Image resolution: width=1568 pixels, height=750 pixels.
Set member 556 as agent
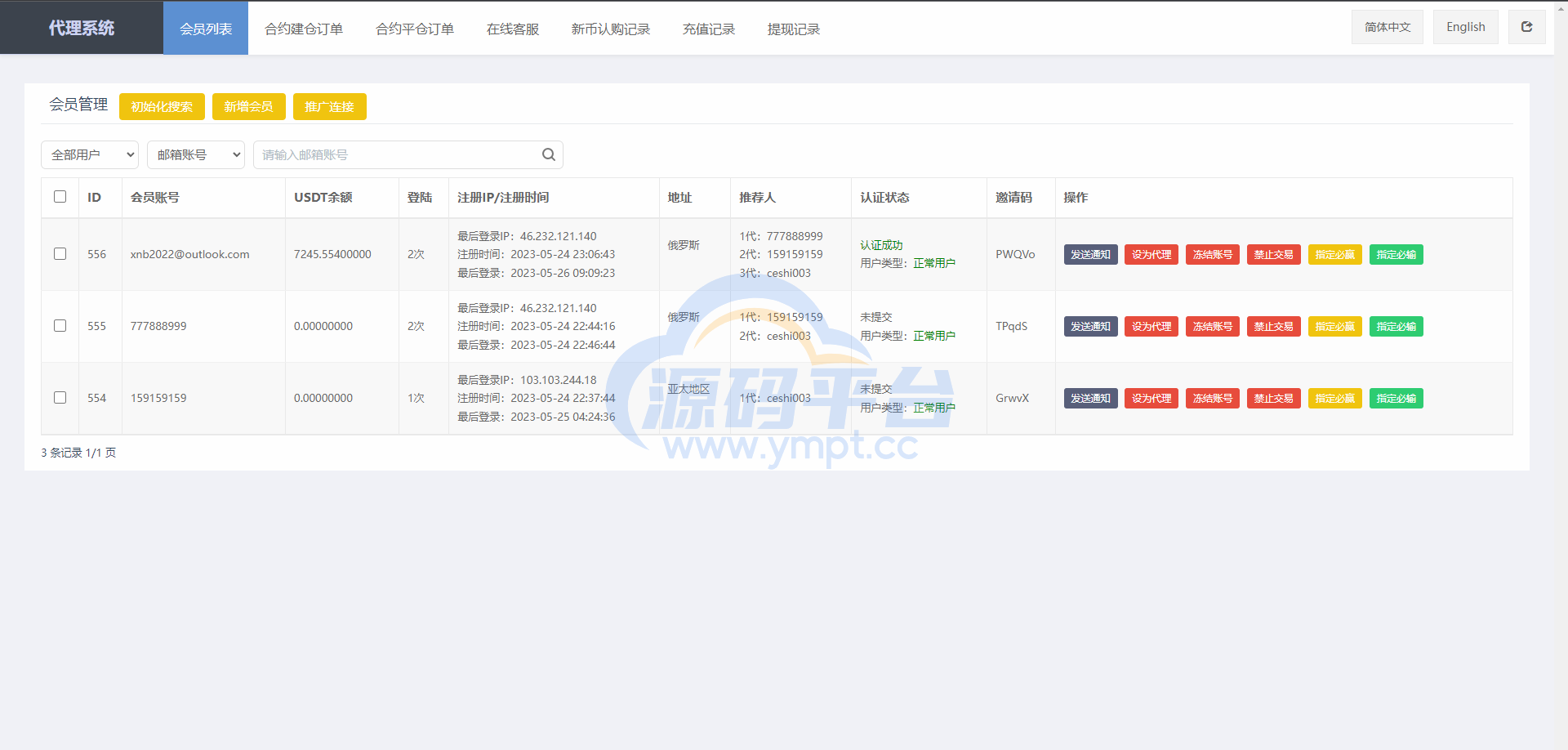coord(1151,254)
